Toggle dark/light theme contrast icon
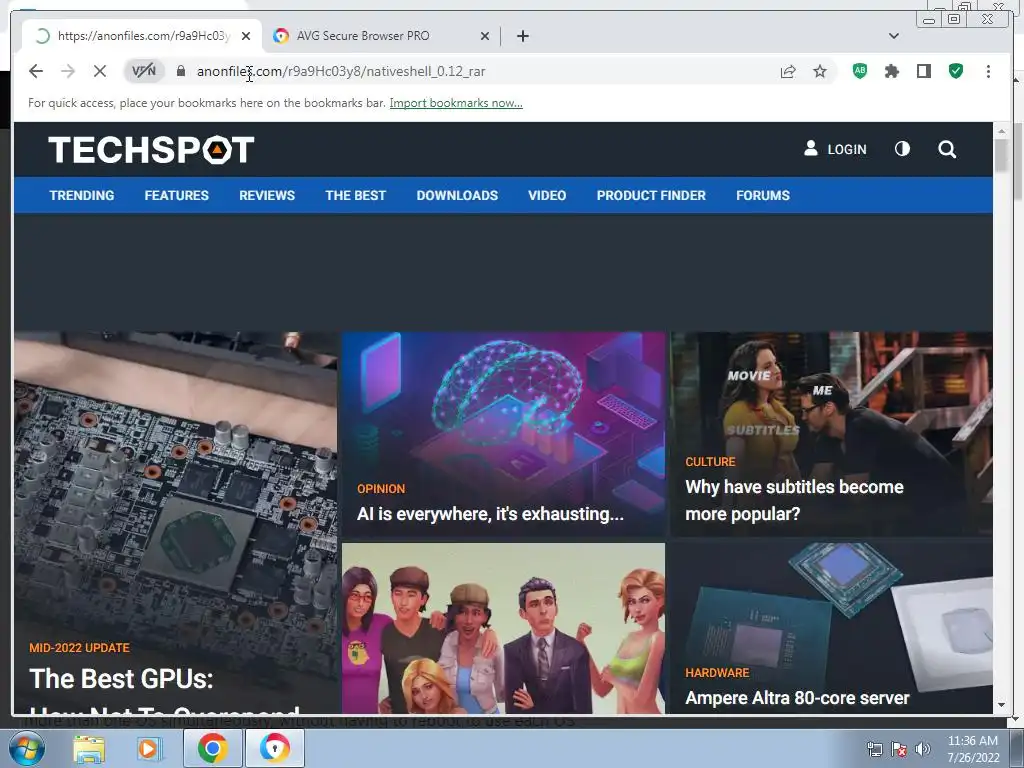The width and height of the screenshot is (1024, 768). pos(902,149)
